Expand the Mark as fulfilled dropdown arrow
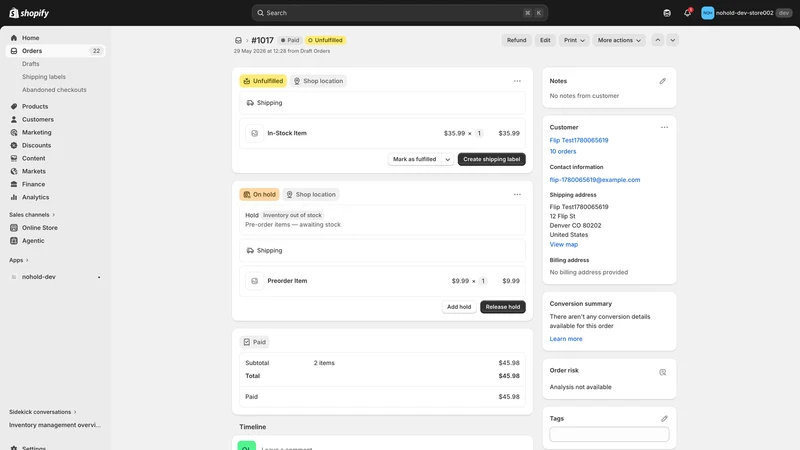 447,160
